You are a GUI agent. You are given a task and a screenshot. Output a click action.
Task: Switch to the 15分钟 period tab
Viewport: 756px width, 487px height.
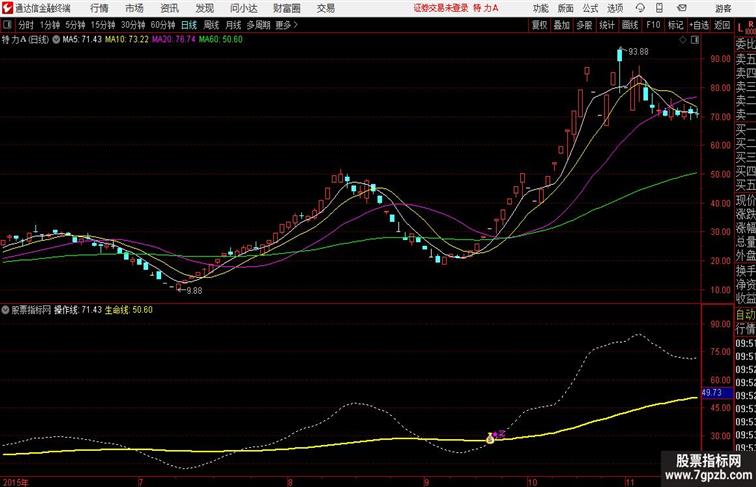pos(103,25)
